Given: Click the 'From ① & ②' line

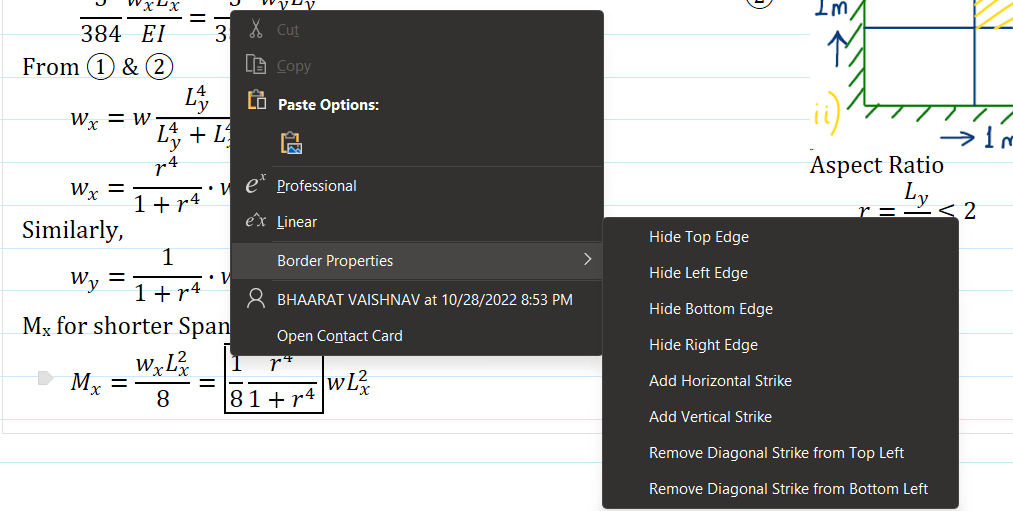Looking at the screenshot, I should tap(98, 67).
